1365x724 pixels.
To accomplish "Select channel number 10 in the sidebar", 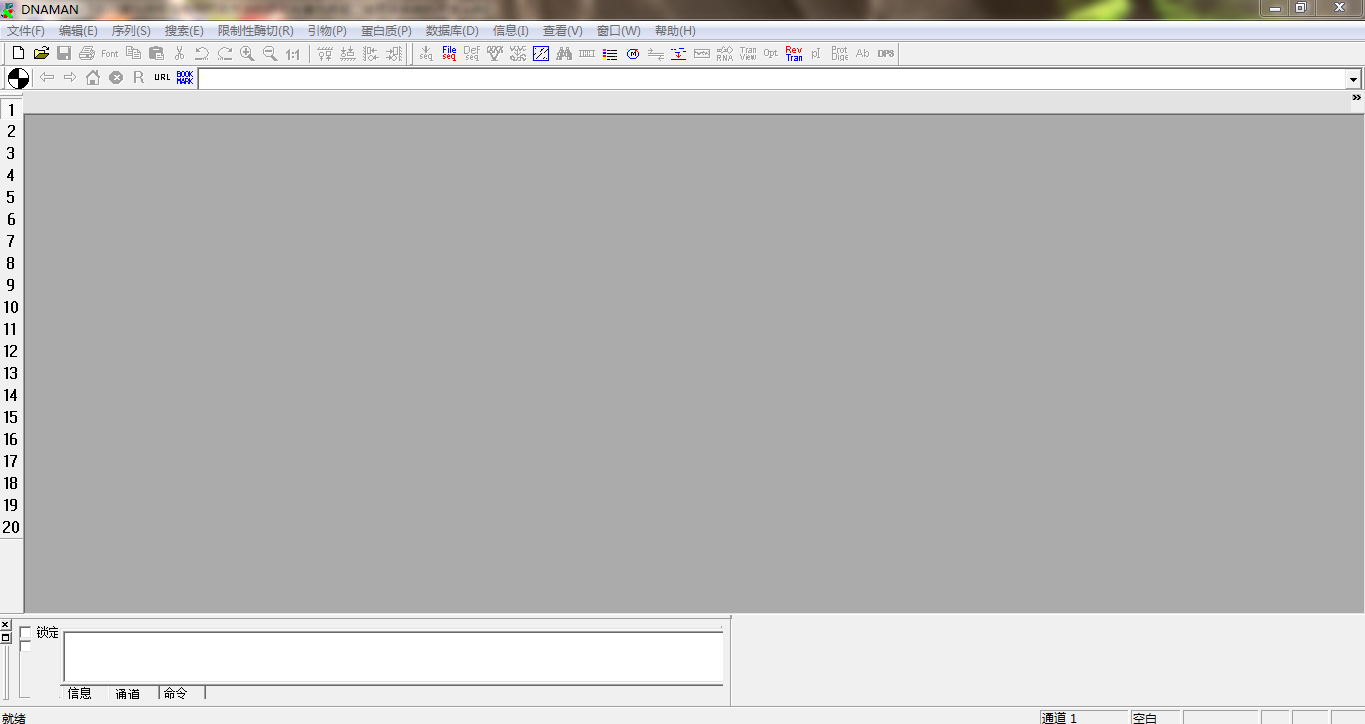I will tap(11, 307).
